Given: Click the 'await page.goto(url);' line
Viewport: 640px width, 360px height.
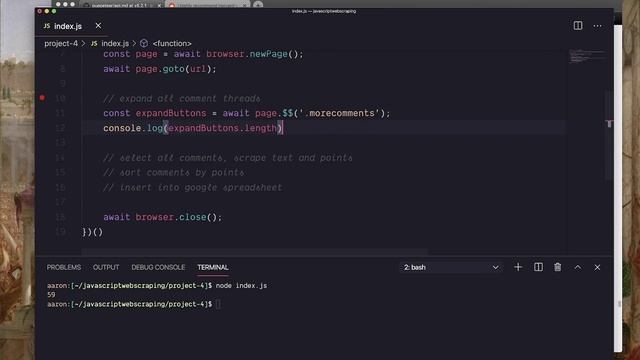Looking at the screenshot, I should pos(160,69).
